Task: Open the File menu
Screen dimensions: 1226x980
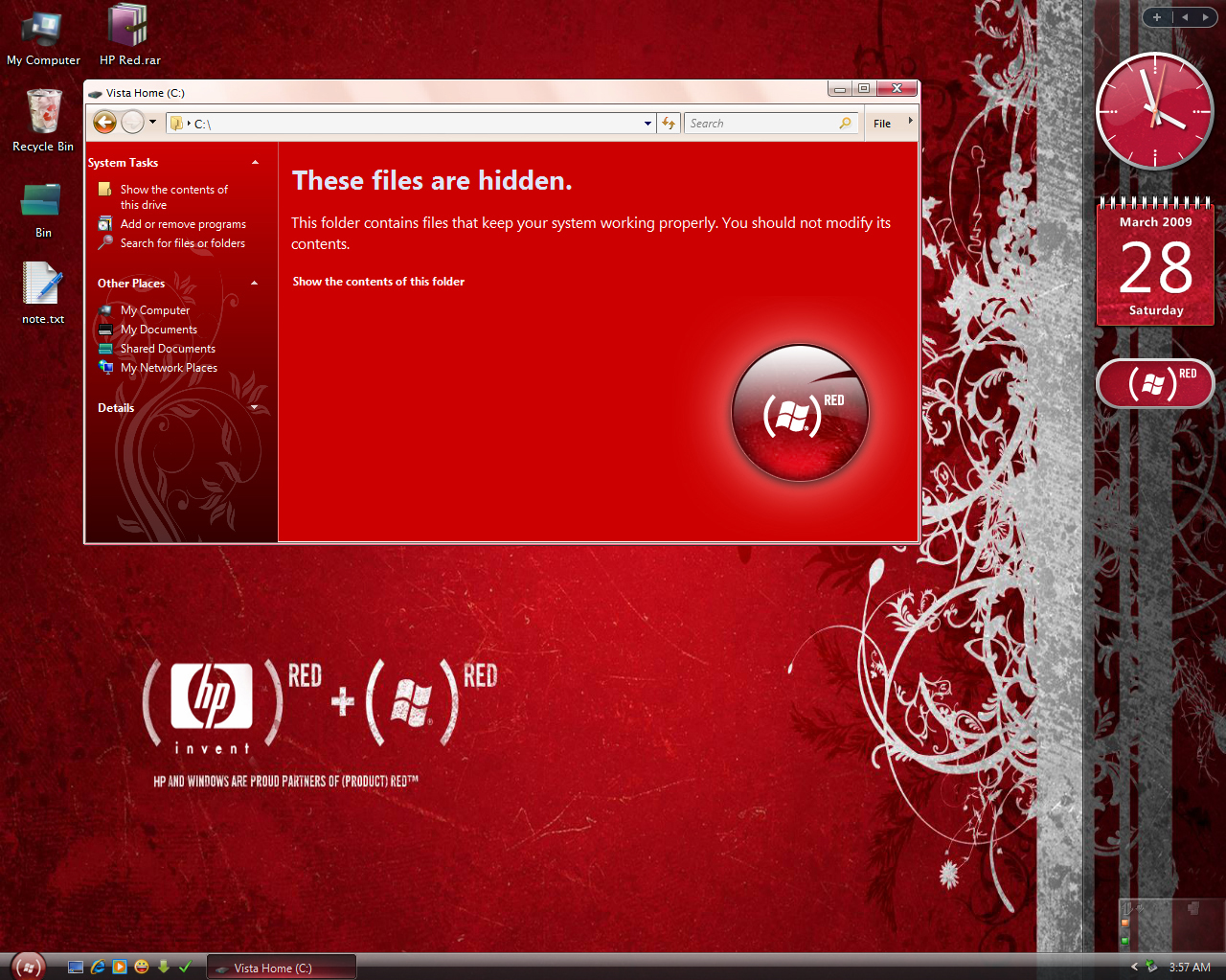Action: click(882, 124)
